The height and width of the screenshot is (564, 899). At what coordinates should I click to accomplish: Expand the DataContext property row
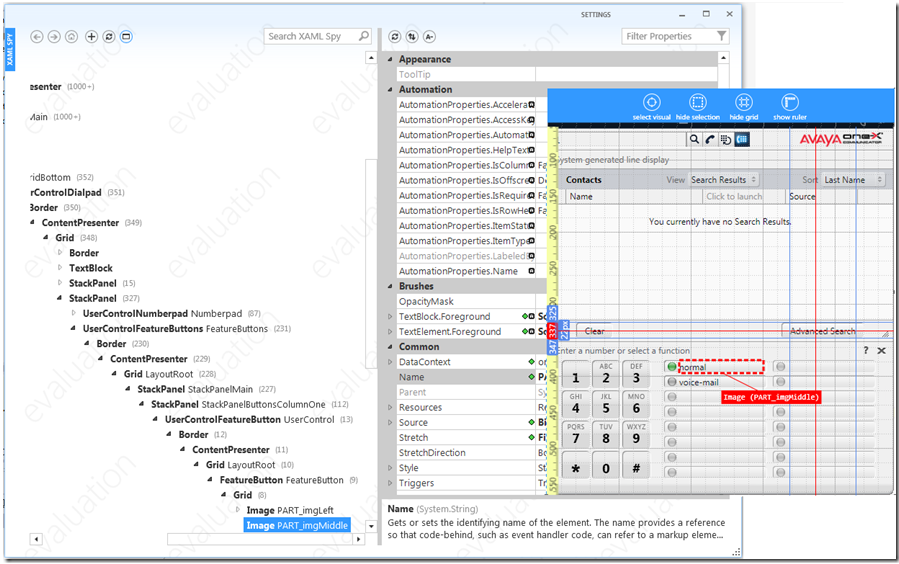(390, 362)
